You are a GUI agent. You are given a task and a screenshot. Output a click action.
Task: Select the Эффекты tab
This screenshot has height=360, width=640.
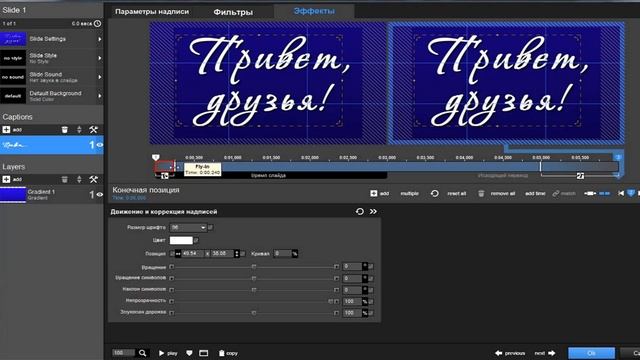314,11
